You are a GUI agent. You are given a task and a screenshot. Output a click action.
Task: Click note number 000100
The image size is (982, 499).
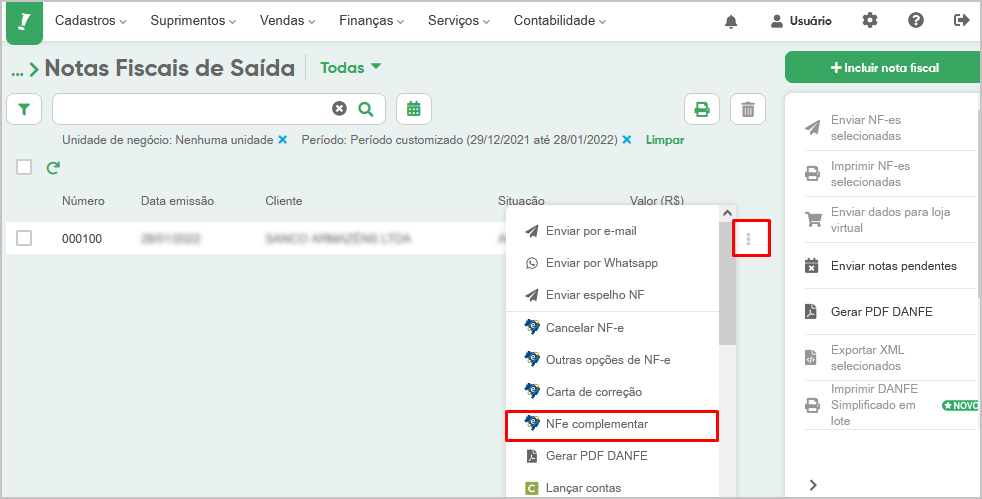[x=82, y=239]
